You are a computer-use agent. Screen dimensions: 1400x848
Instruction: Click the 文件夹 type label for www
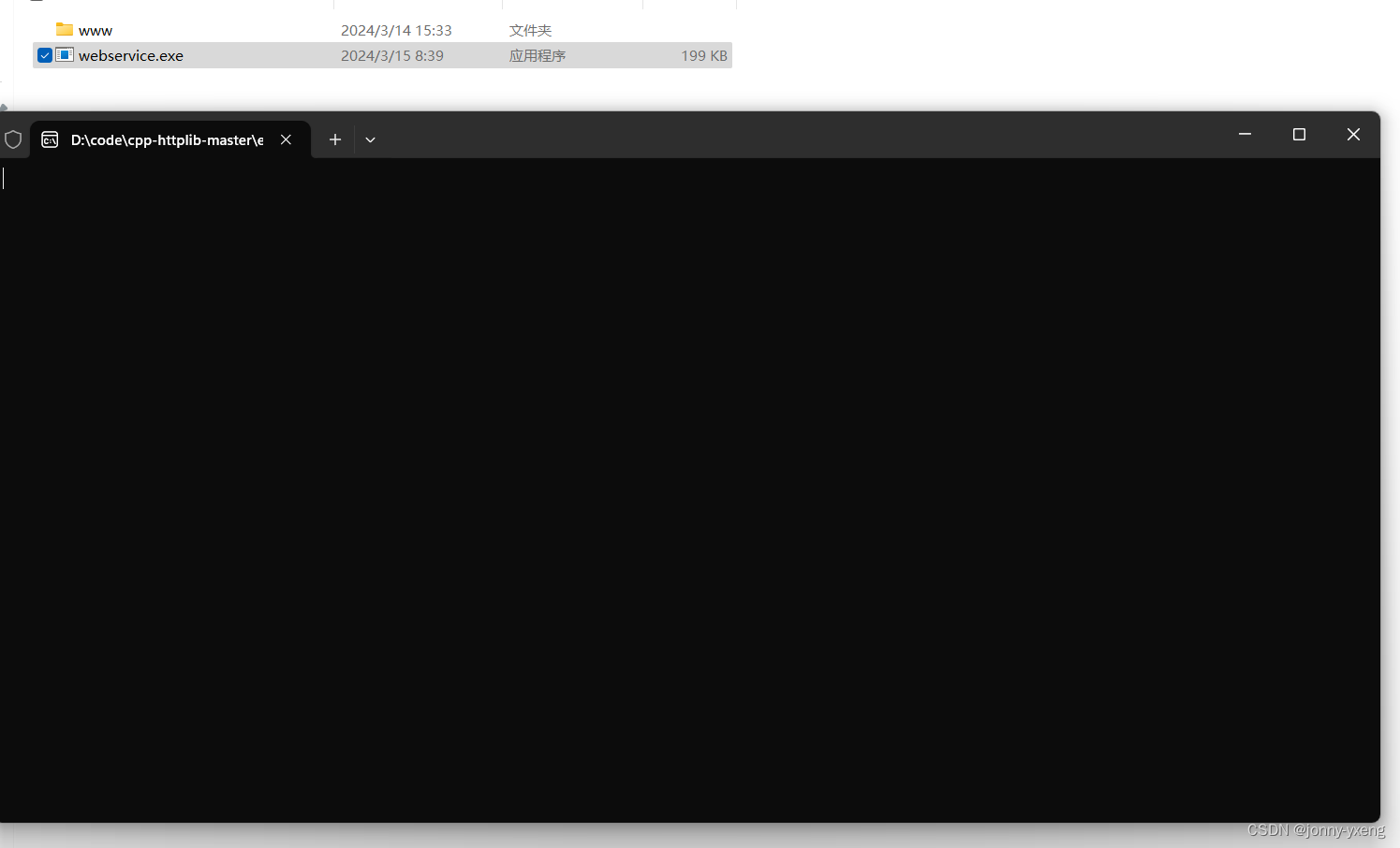click(530, 29)
